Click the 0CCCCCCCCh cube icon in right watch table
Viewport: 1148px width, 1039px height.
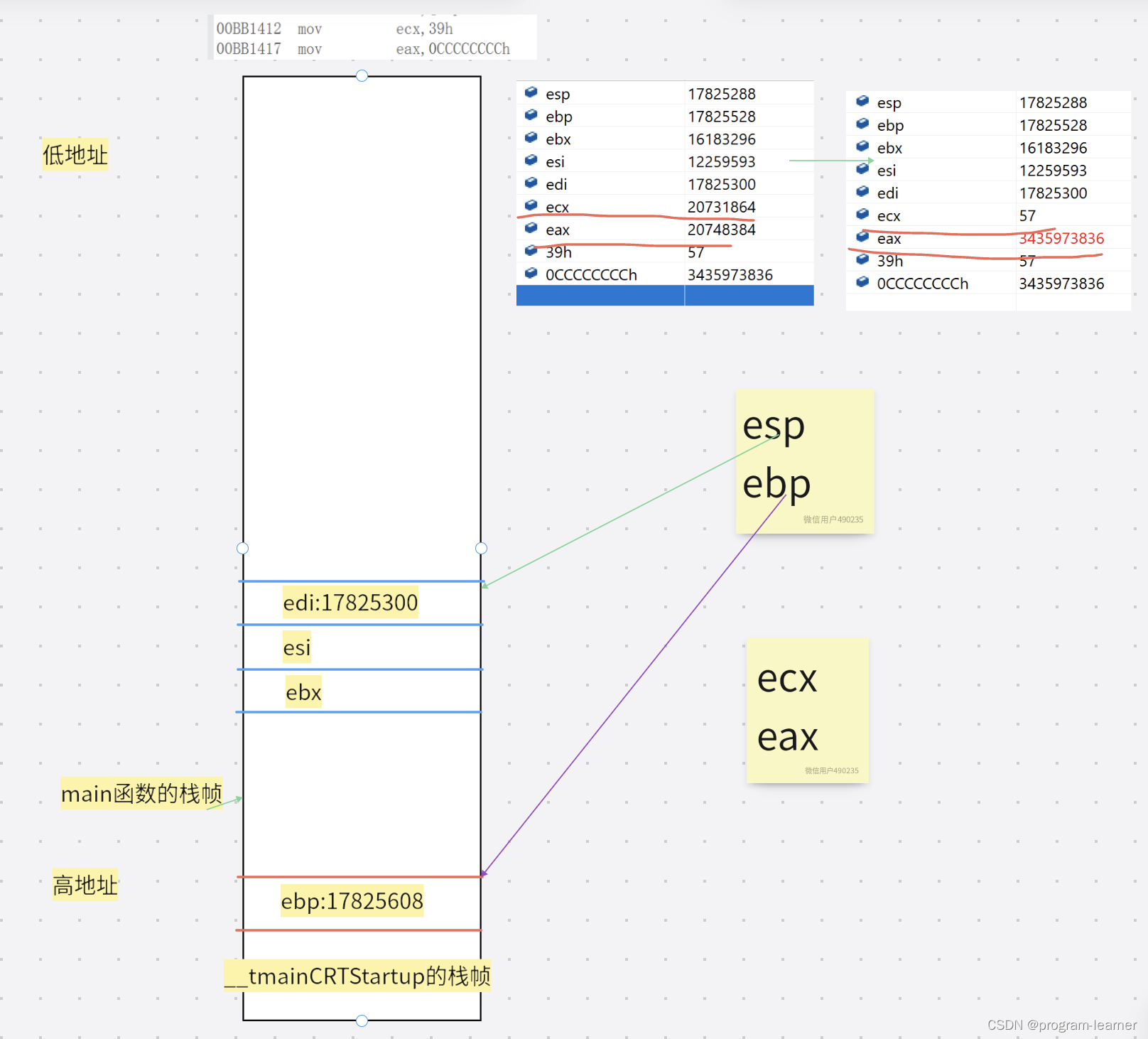862,282
